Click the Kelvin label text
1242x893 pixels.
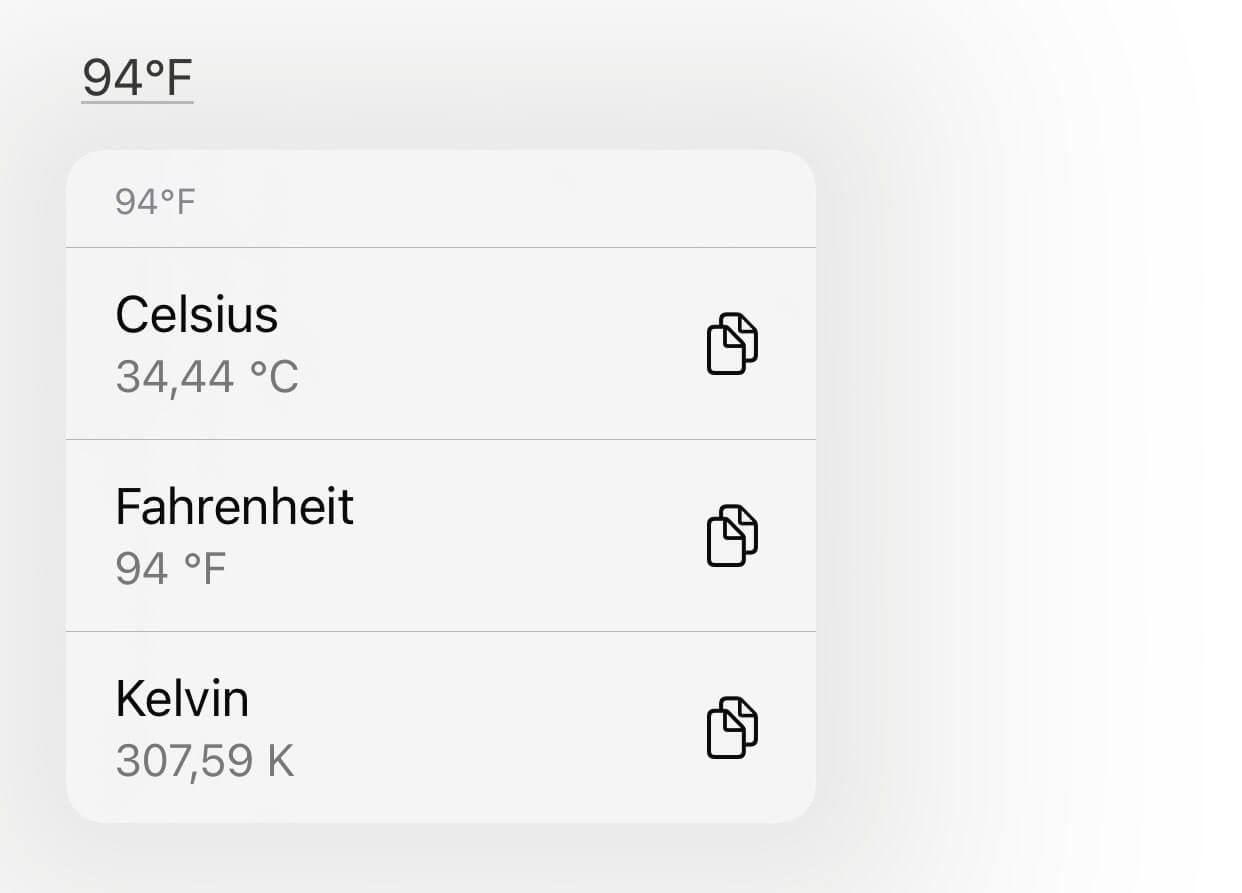click(x=182, y=698)
